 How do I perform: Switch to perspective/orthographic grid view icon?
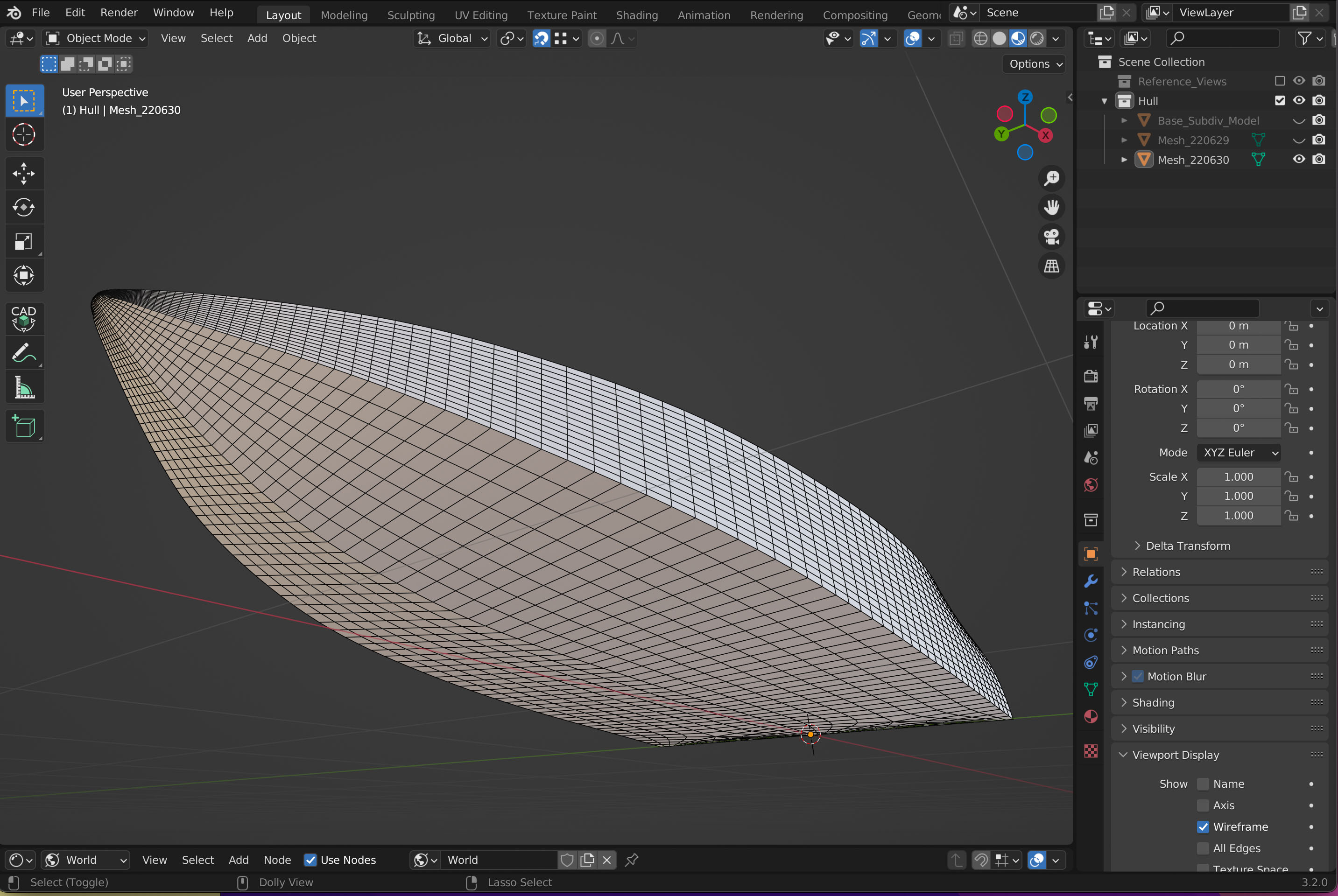pyautogui.click(x=1051, y=266)
